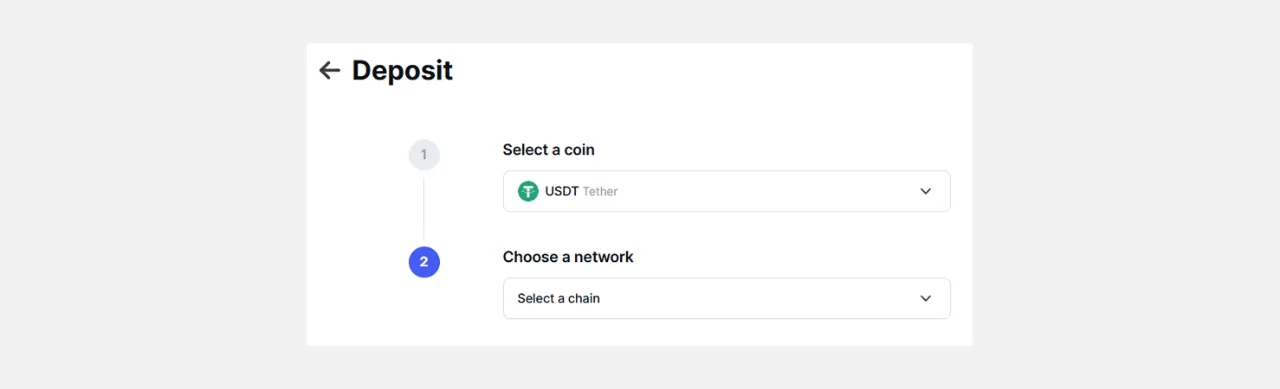The width and height of the screenshot is (1280, 389).
Task: Click the number 2 in blue circle
Action: click(x=424, y=262)
